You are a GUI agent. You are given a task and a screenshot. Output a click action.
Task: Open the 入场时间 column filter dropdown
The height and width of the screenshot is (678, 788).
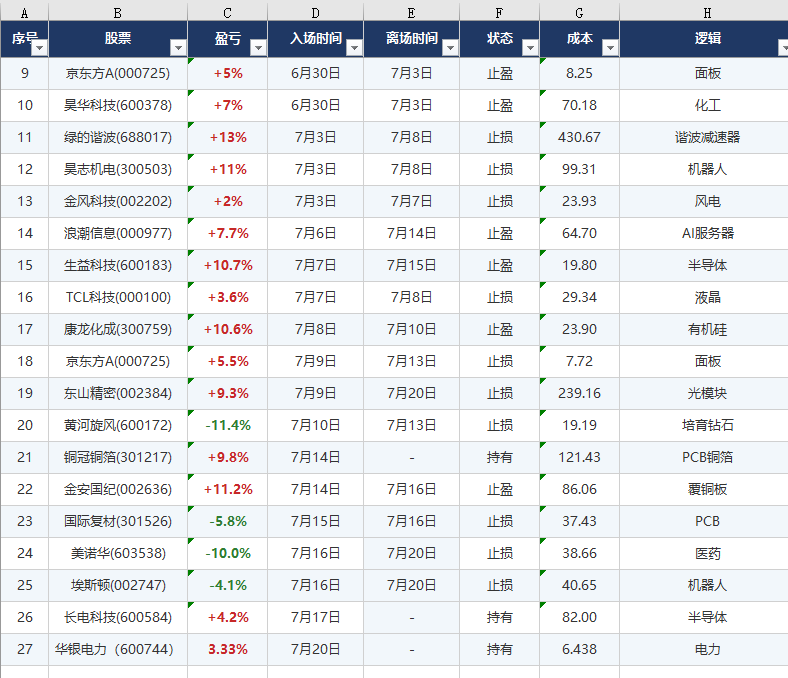354,48
